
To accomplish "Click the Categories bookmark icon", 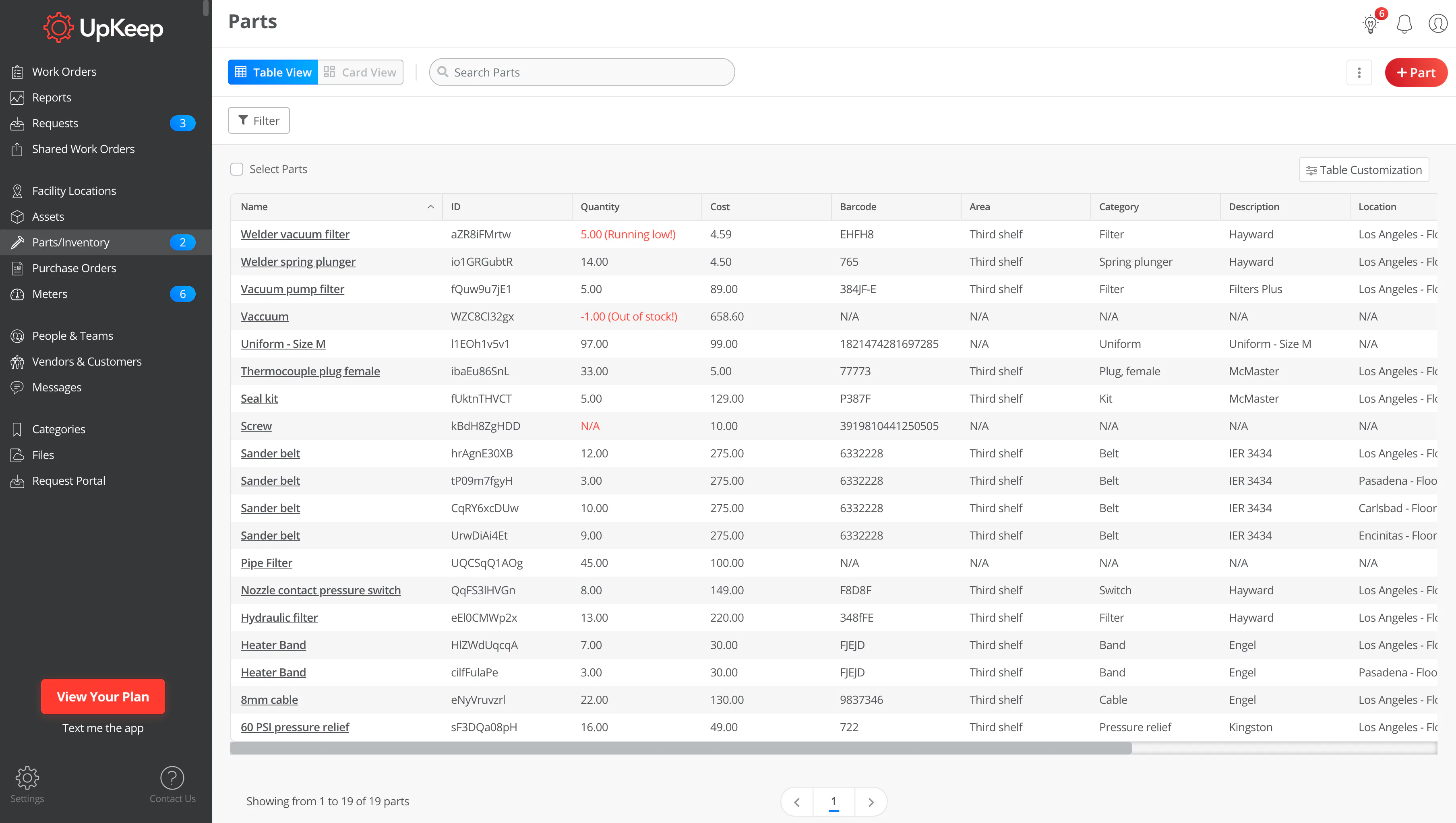I will click(x=18, y=430).
